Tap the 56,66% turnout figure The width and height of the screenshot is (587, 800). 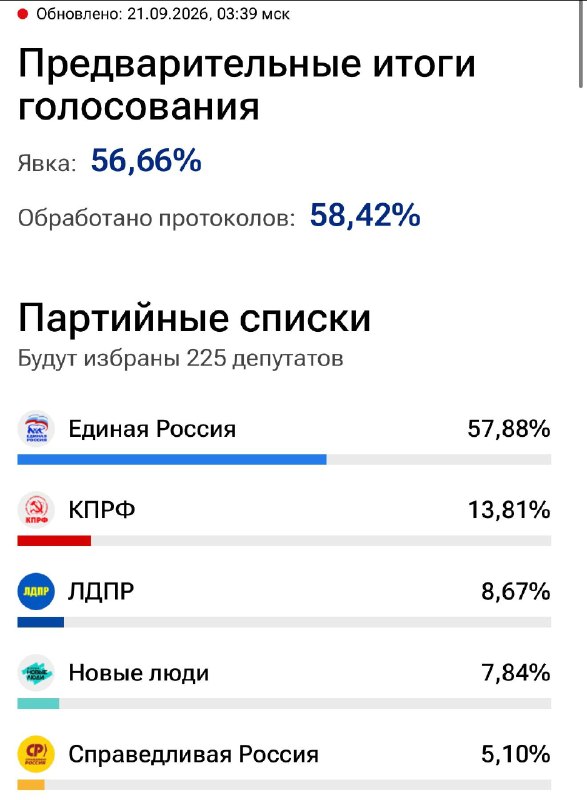146,160
